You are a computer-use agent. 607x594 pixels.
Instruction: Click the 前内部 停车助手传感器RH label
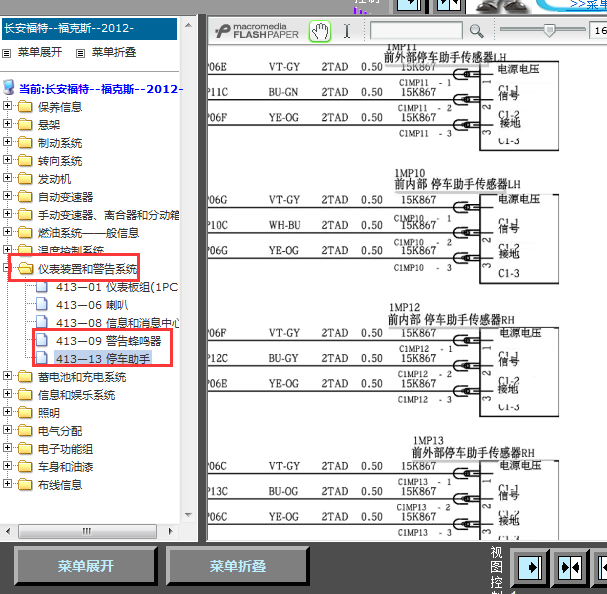click(x=451, y=319)
